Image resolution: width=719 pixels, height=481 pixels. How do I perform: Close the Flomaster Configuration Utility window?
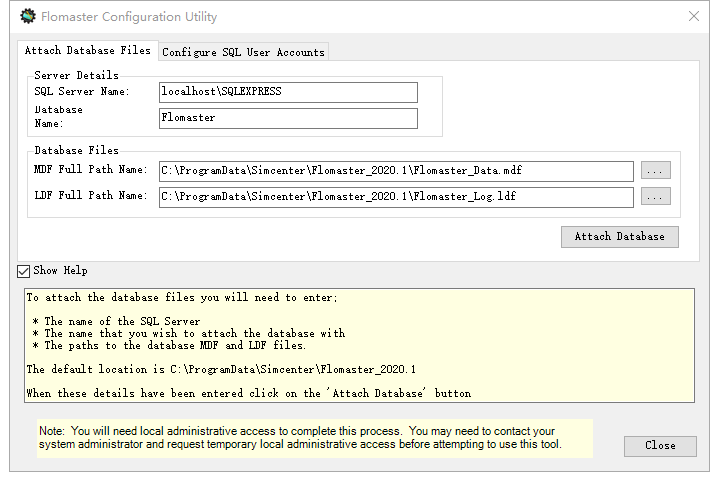[693, 17]
